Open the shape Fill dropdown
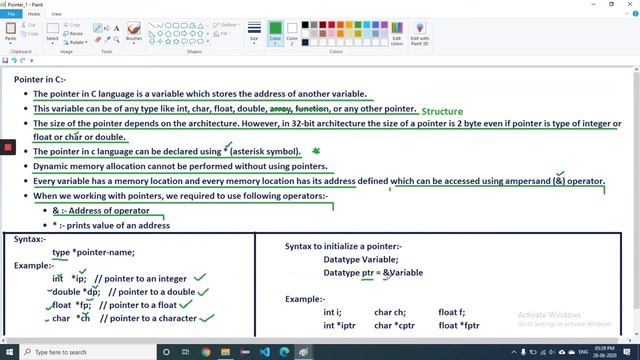 pos(221,34)
